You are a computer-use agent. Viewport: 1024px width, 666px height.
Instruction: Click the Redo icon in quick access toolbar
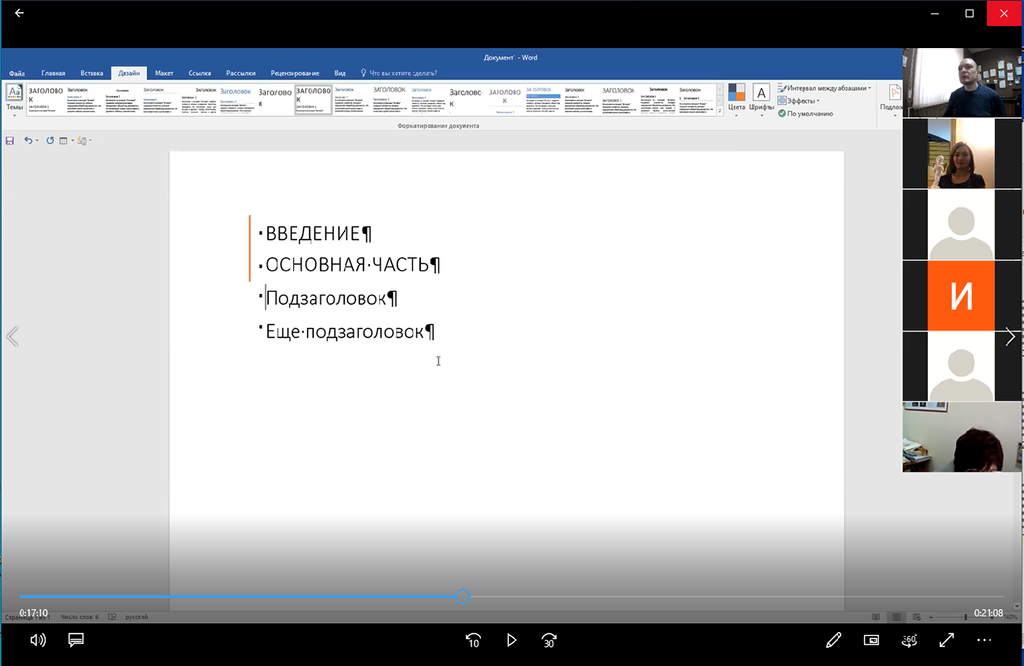(x=50, y=140)
